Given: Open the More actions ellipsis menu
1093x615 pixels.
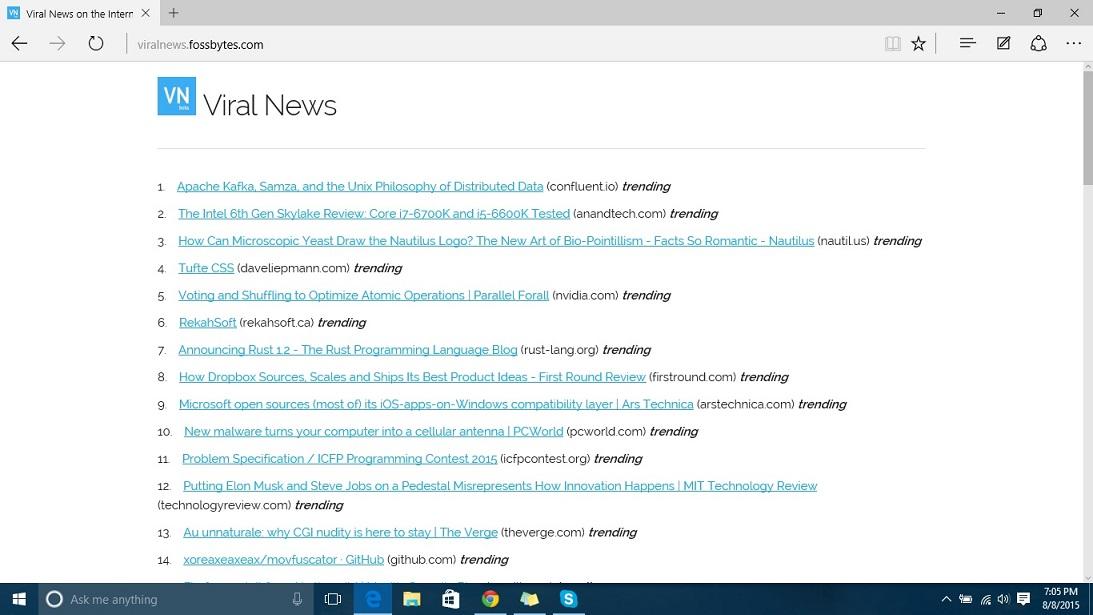Looking at the screenshot, I should (1073, 44).
